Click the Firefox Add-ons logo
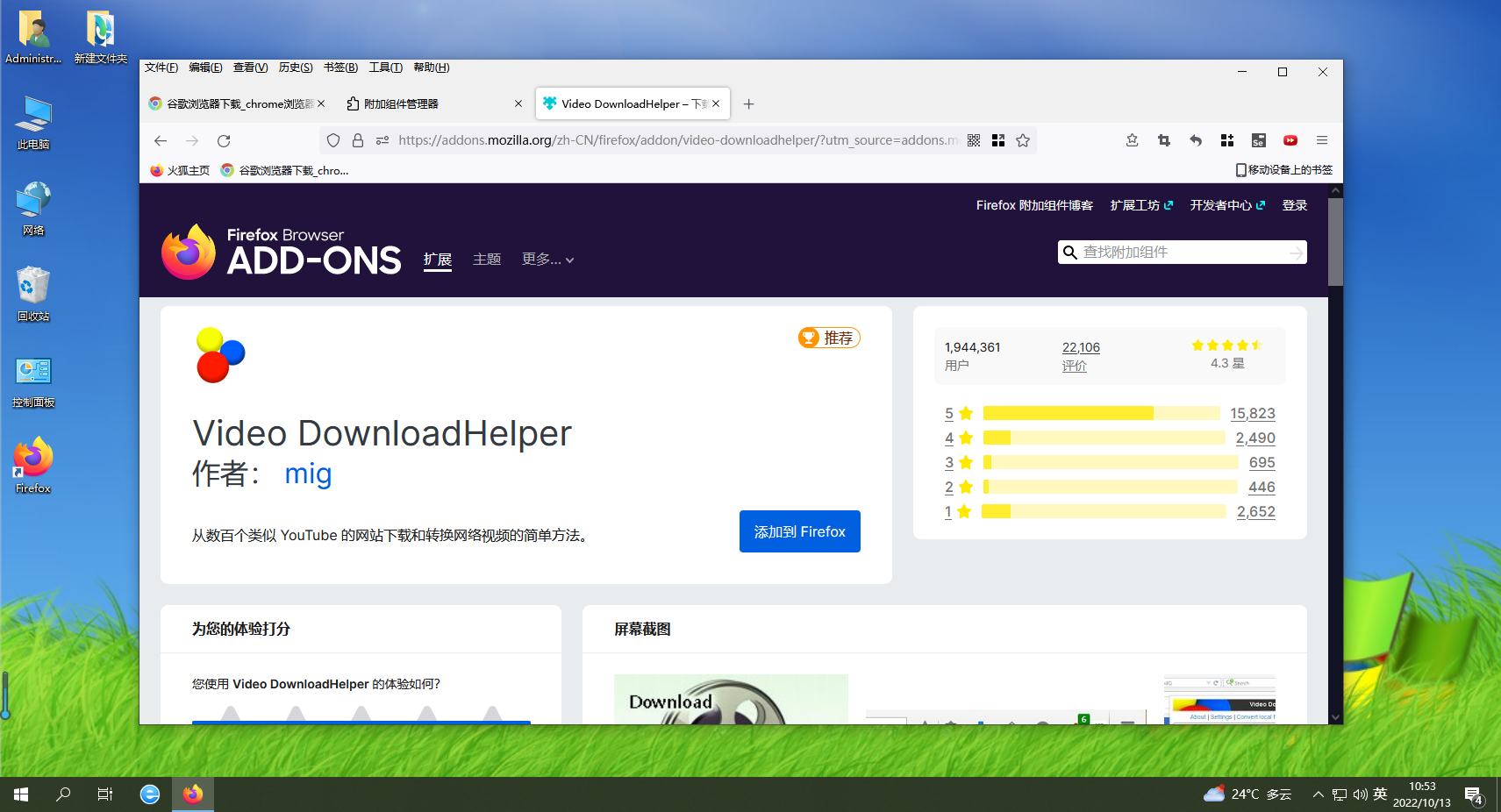Screen dimensions: 1501x812 281,252
